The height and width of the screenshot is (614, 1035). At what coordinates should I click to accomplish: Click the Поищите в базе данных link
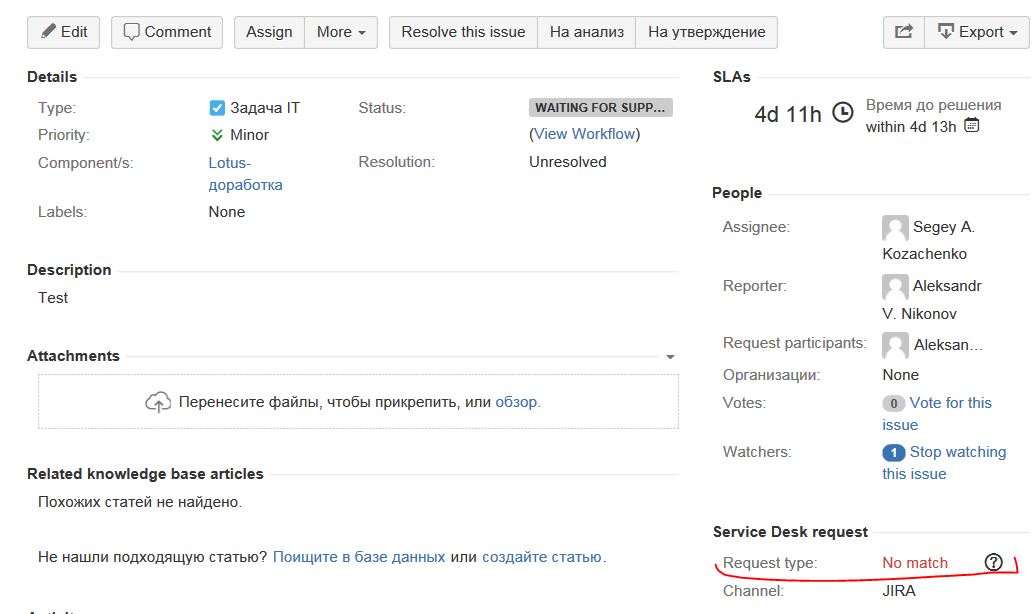[x=359, y=557]
